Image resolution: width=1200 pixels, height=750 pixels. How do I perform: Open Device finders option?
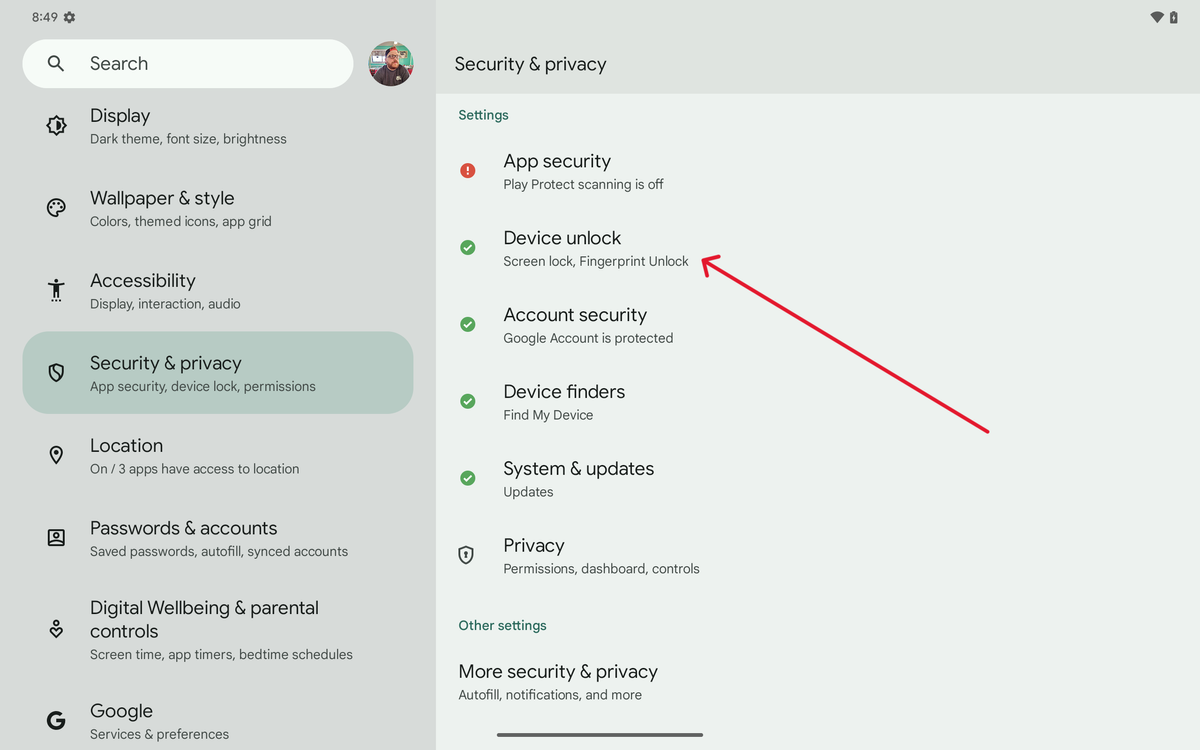point(564,402)
